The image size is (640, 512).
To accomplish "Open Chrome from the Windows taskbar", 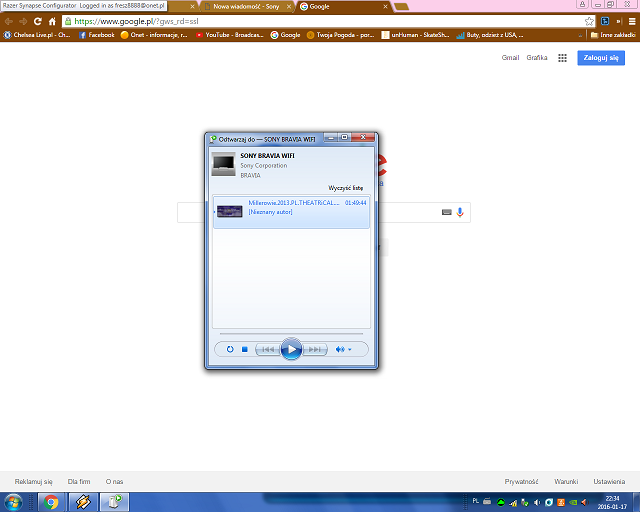I will pos(50,502).
